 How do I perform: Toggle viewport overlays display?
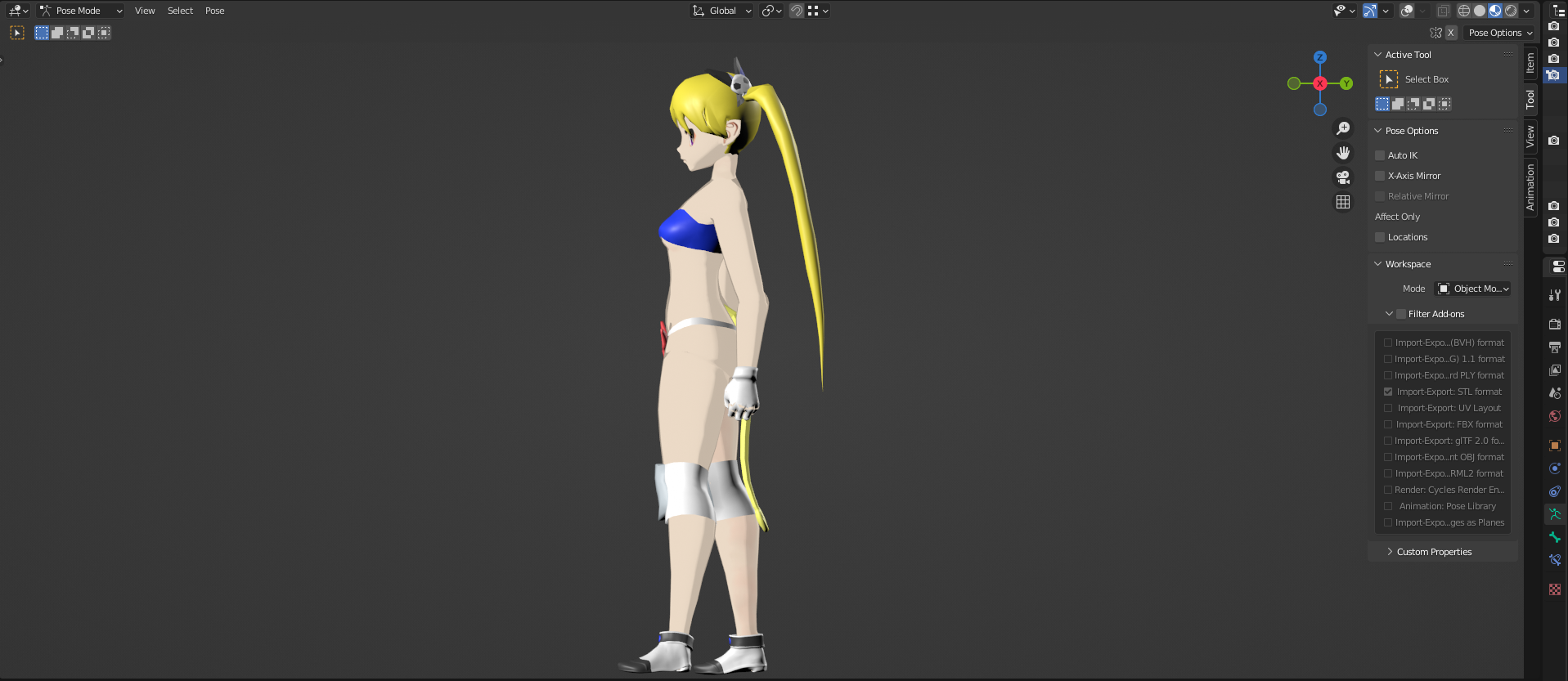(1407, 11)
